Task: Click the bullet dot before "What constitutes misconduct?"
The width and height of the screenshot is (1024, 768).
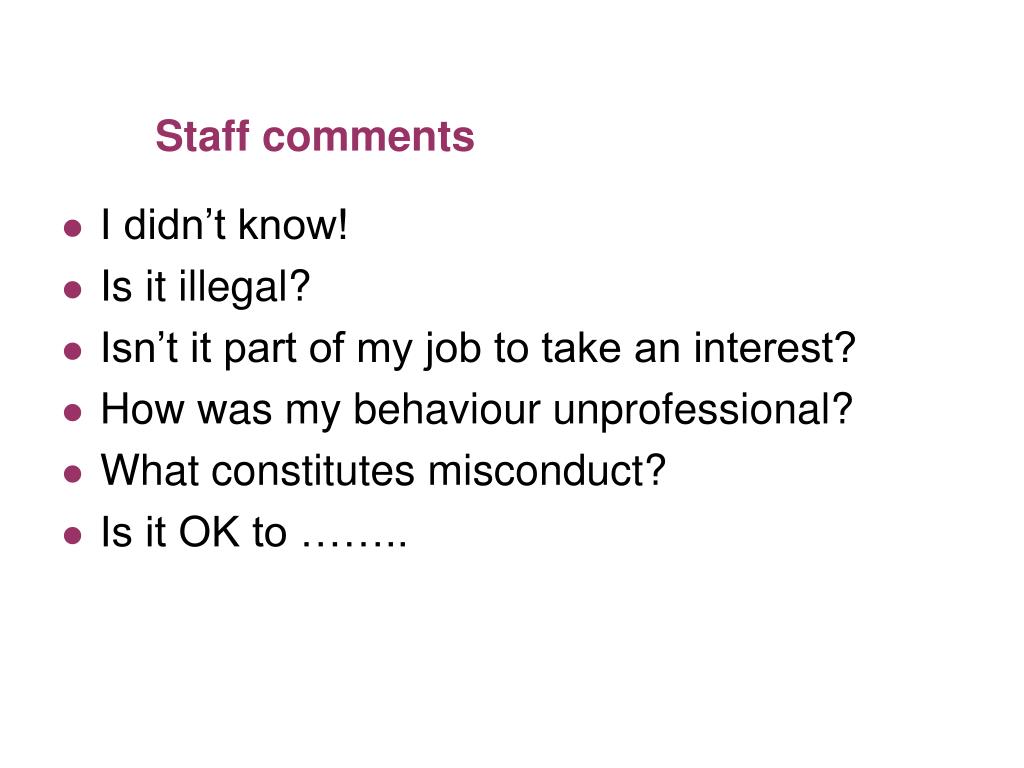Action: [72, 474]
